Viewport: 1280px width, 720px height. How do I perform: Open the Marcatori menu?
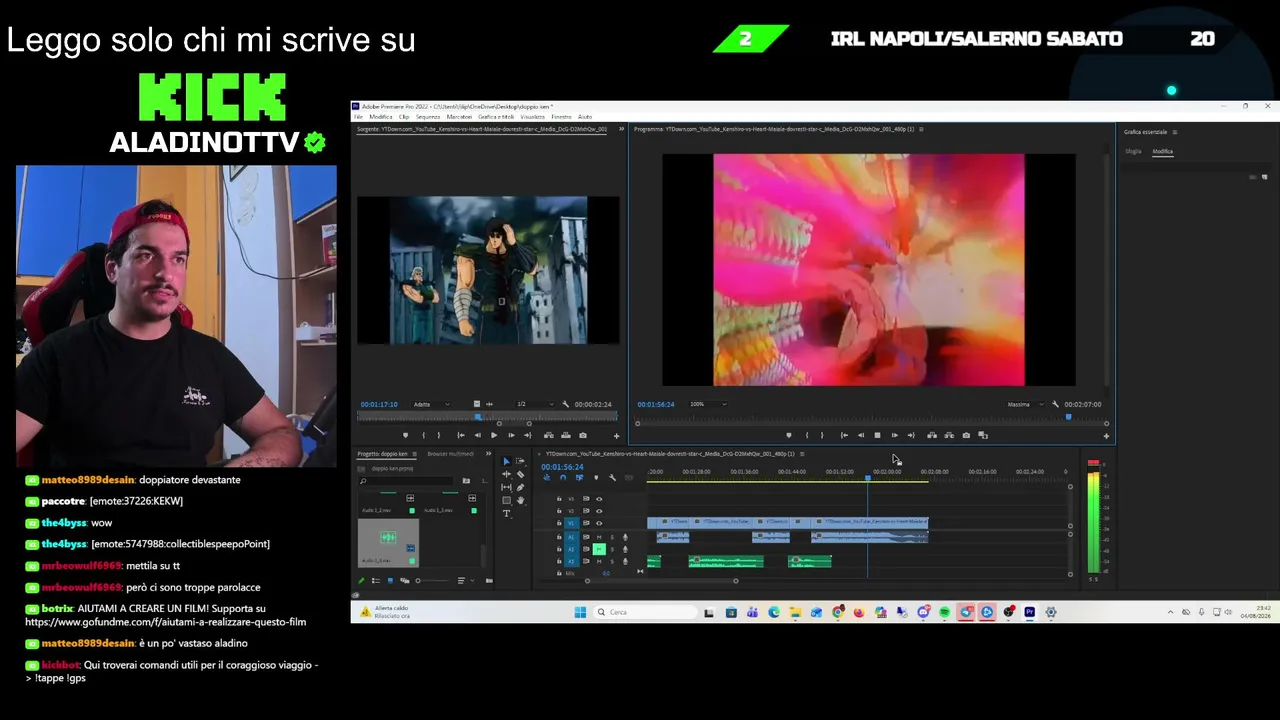click(459, 117)
